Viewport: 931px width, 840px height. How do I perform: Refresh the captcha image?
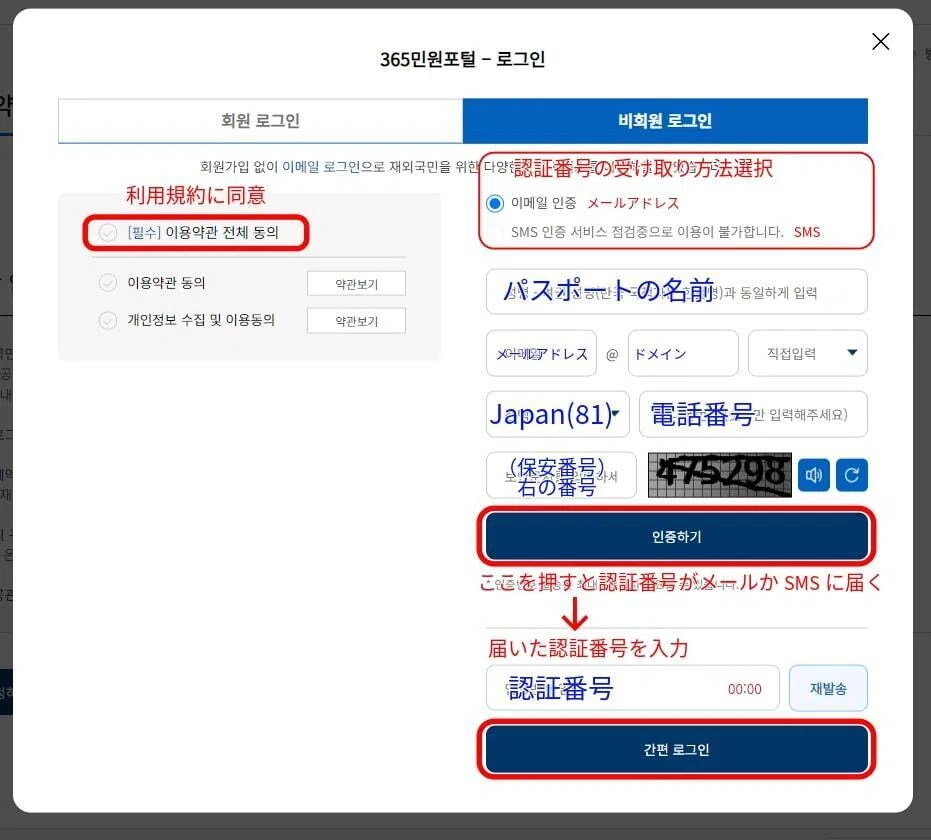pos(851,475)
